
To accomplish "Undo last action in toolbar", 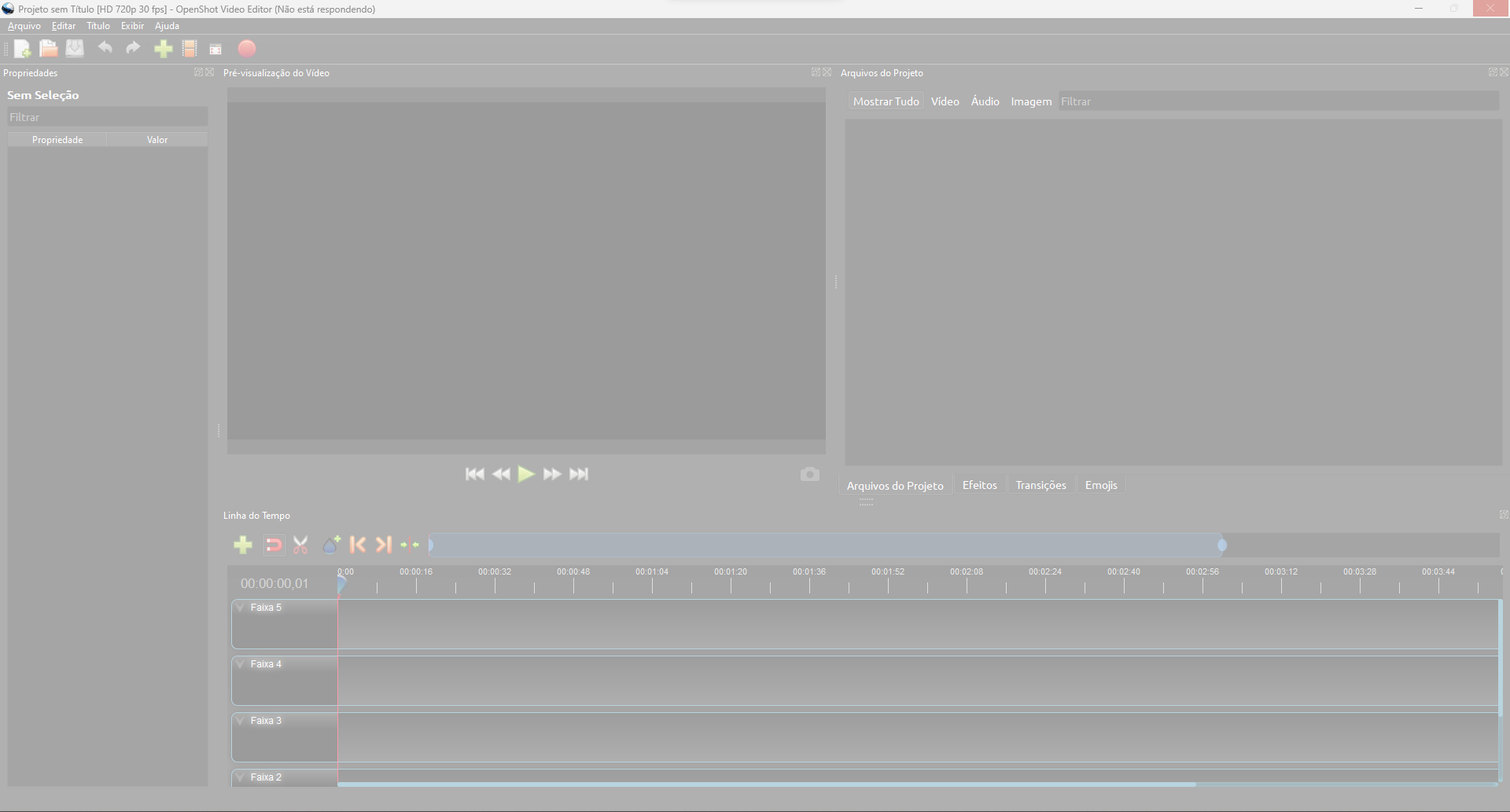I will click(x=105, y=48).
